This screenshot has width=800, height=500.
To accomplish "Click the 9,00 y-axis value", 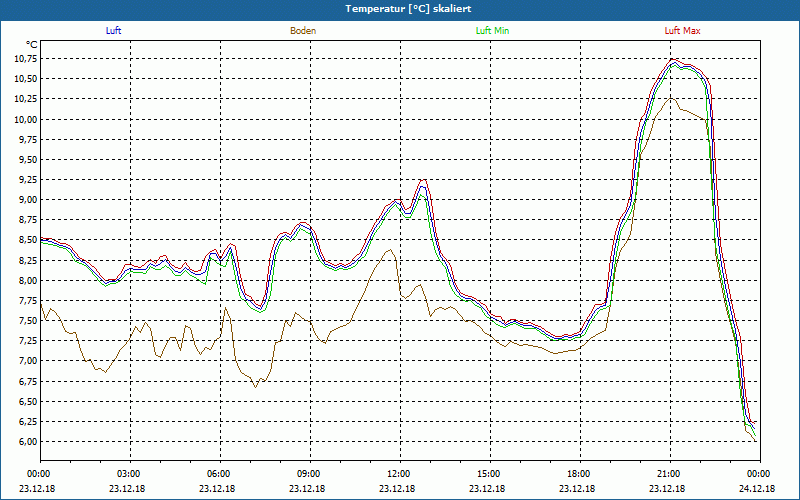I will click(x=28, y=199).
